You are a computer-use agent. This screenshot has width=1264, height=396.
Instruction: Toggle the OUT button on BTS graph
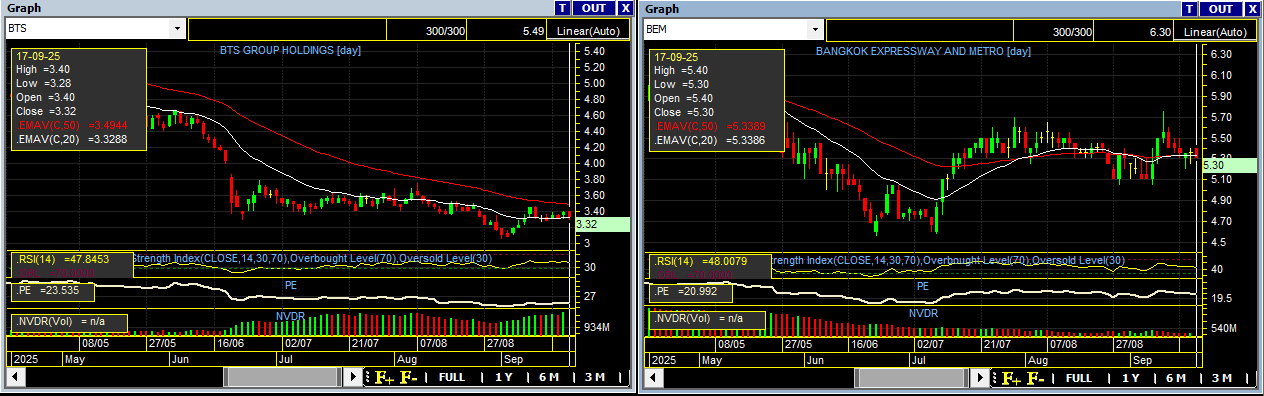(594, 8)
